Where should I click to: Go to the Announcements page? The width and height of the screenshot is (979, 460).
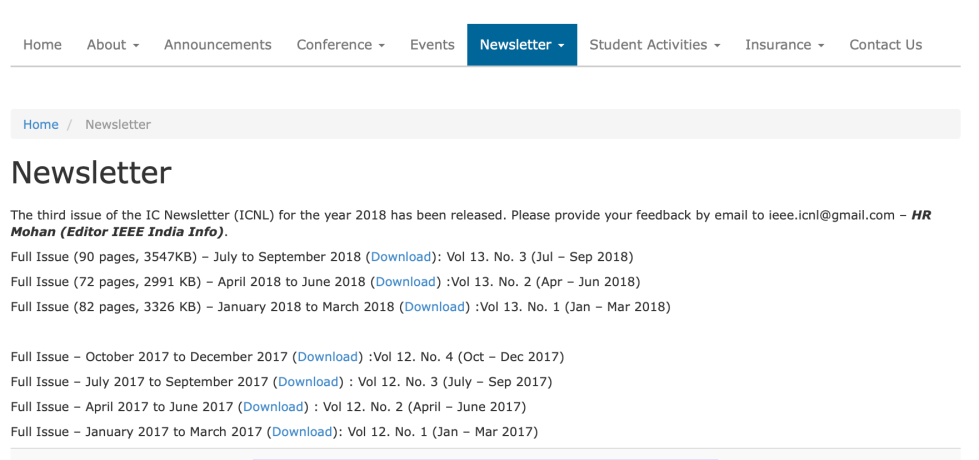[217, 45]
